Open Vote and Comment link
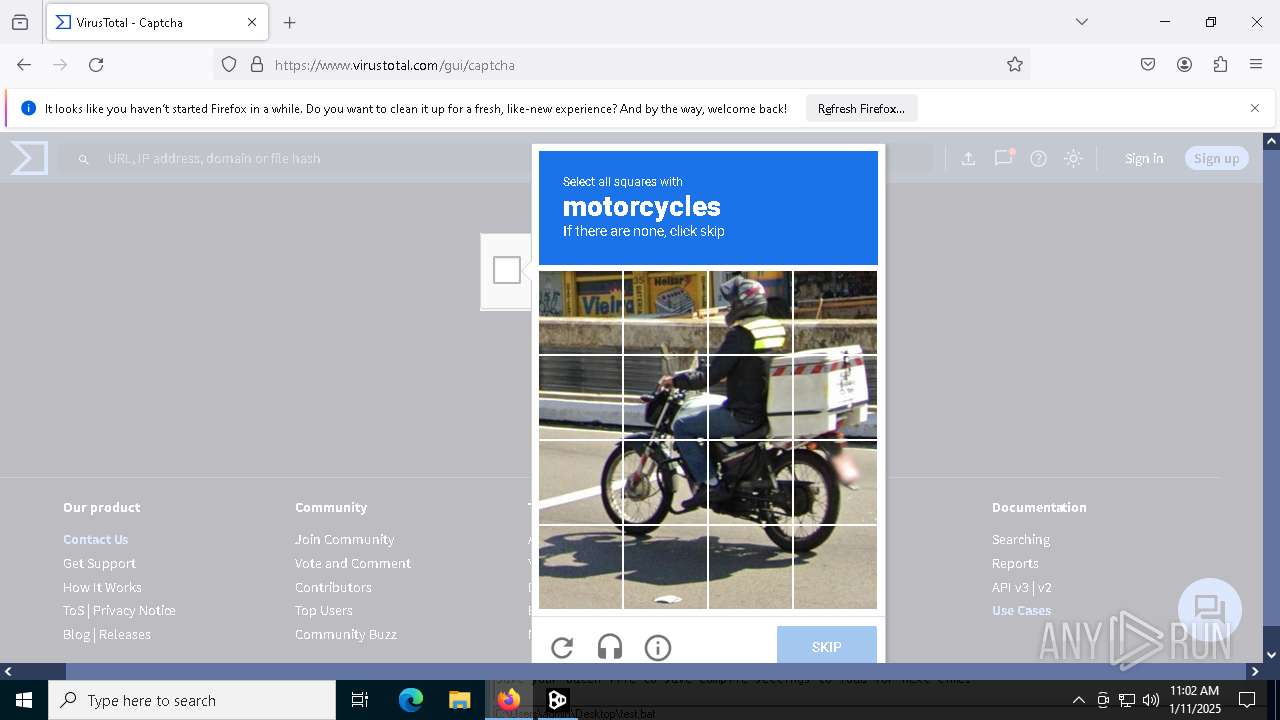Image resolution: width=1280 pixels, height=720 pixels. 353,563
